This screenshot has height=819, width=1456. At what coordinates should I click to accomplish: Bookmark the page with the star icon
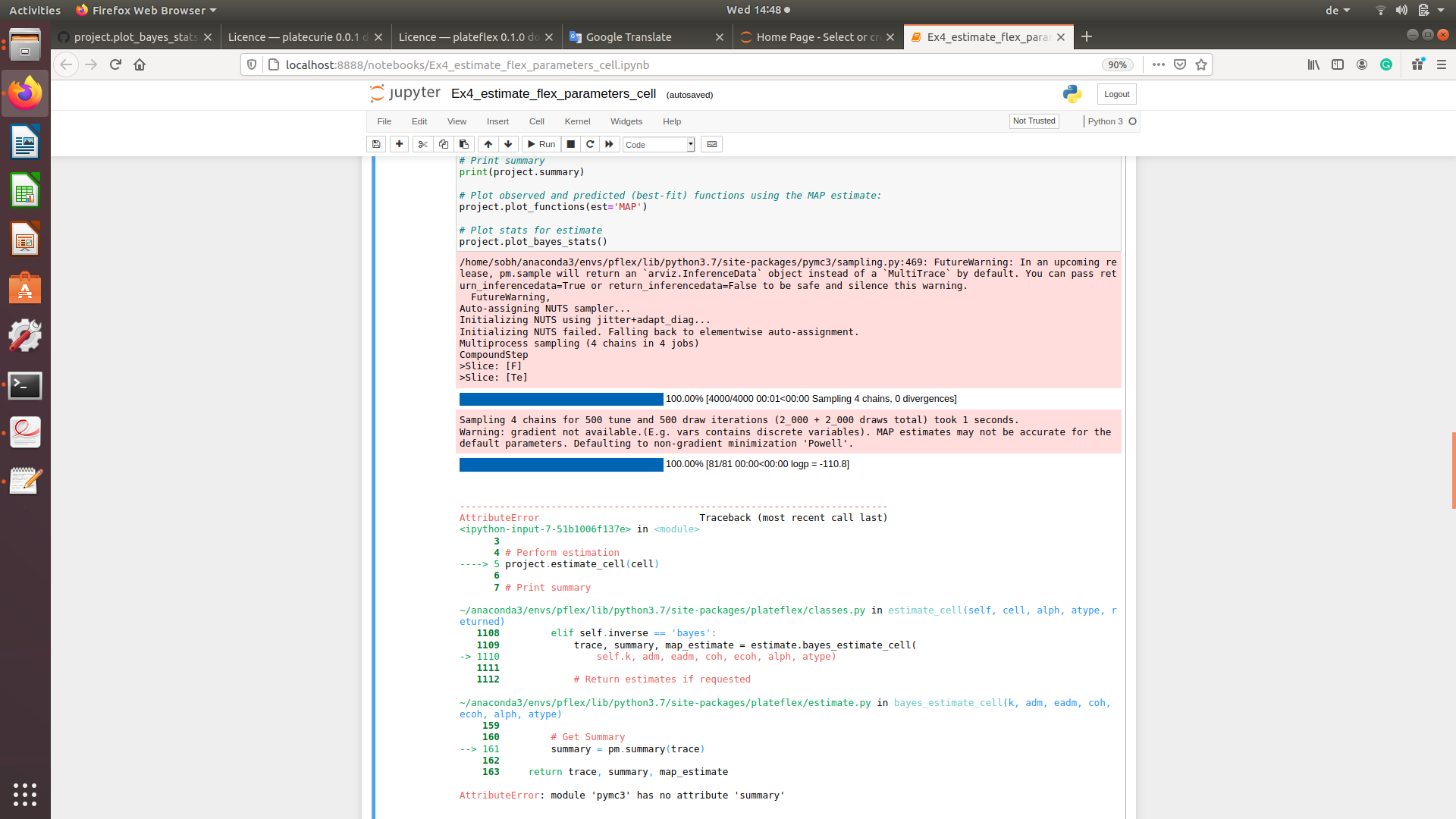pos(1201,64)
